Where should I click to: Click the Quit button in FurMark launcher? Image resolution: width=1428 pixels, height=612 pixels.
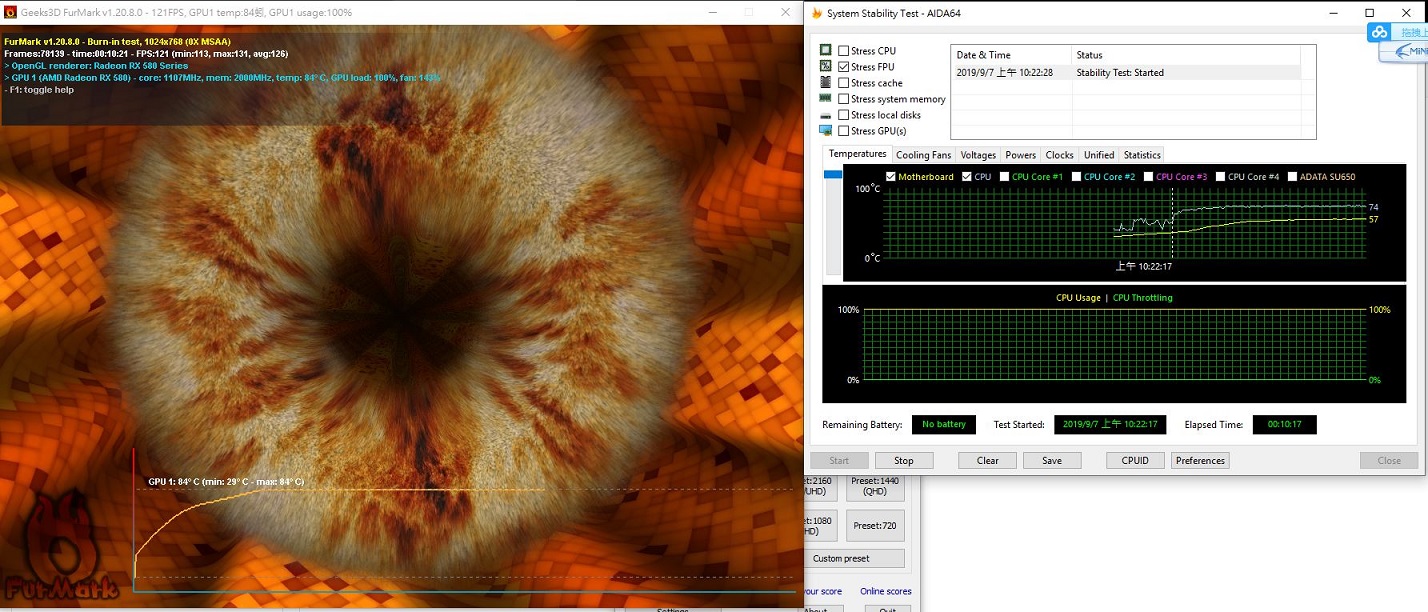[887, 609]
